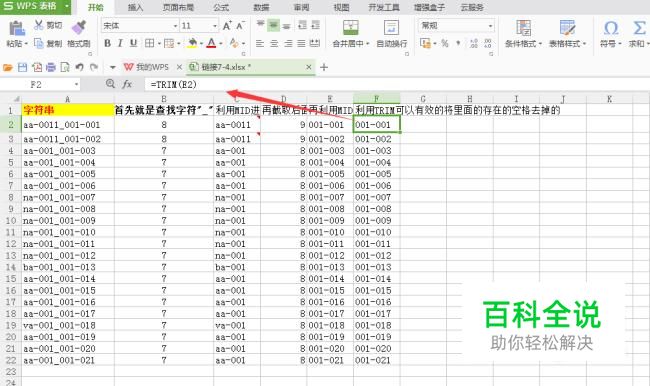The image size is (650, 386).
Task: Click the increase indent icon
Action: point(315,25)
